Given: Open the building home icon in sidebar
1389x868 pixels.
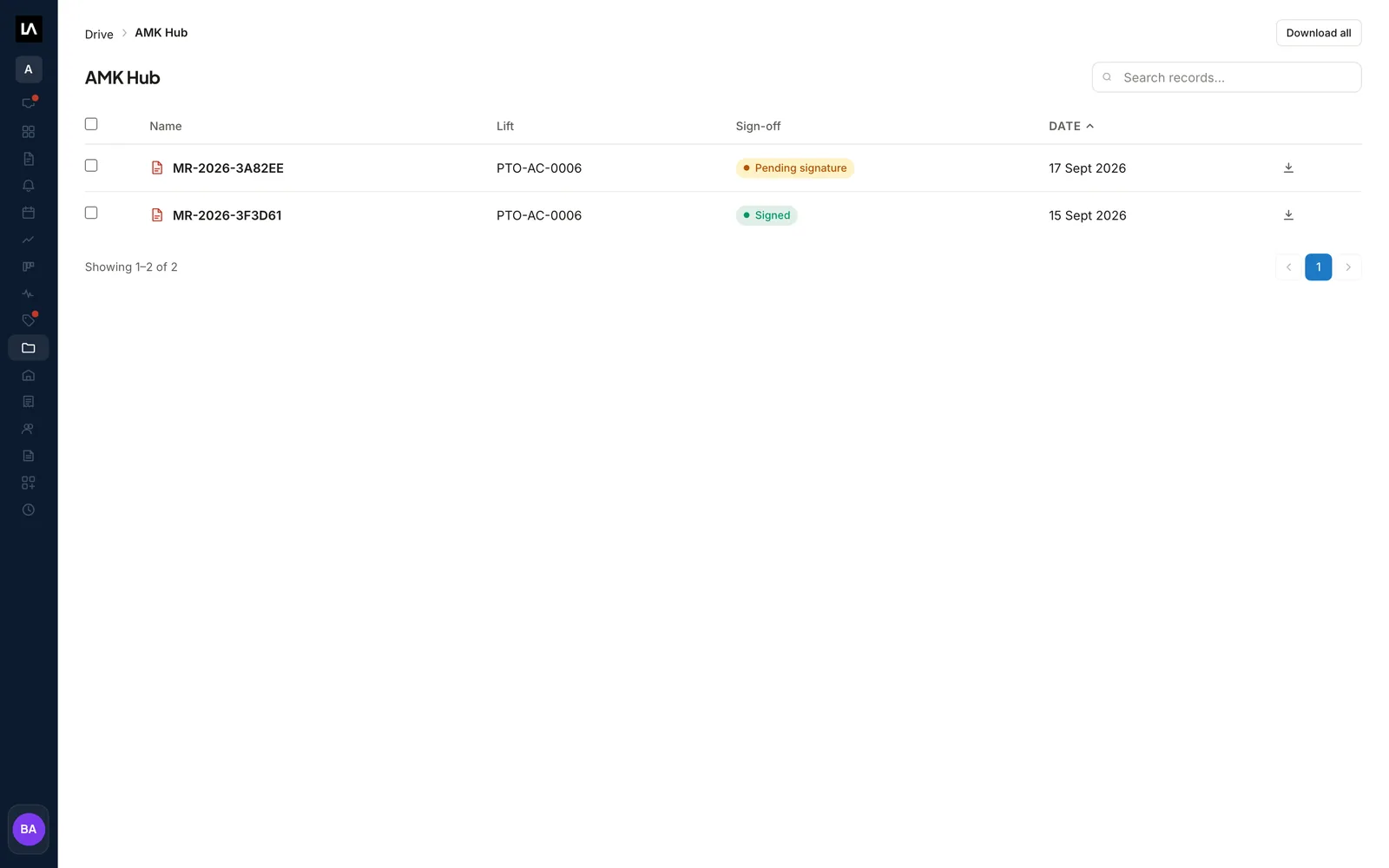Looking at the screenshot, I should click(x=29, y=375).
